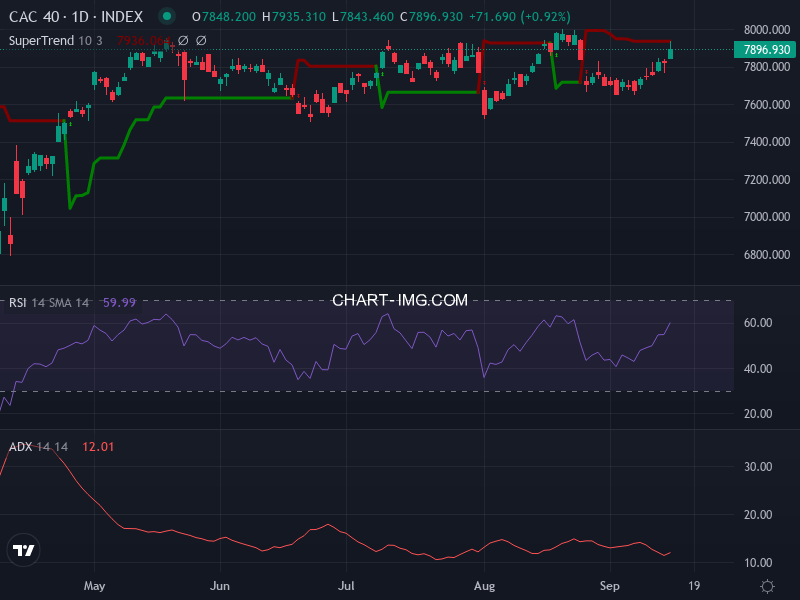
Task: Click the 8000.000 price axis label
Action: 766,30
